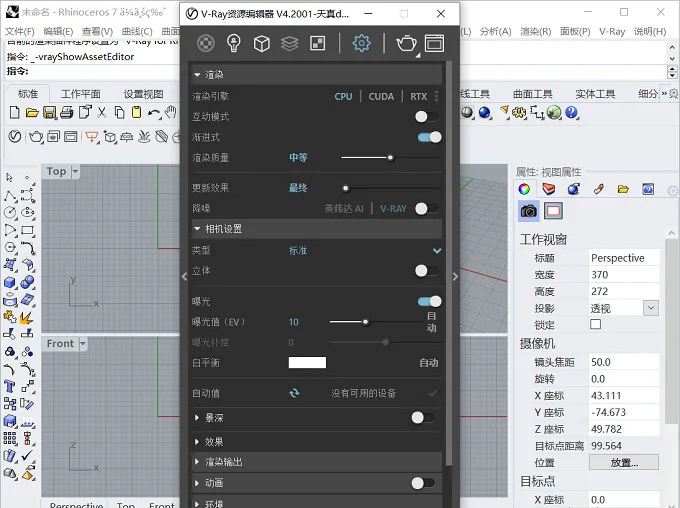
Task: Select the CPU render engine
Action: click(x=343, y=96)
